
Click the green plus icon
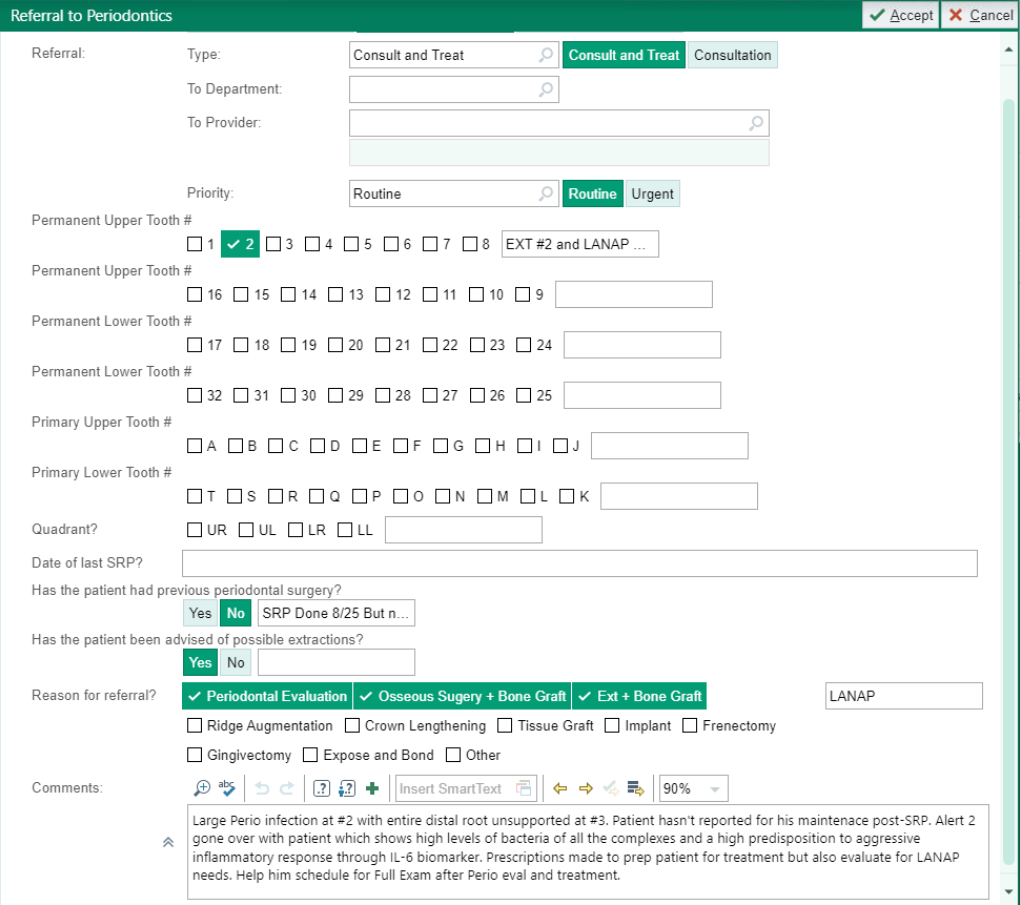pos(372,789)
